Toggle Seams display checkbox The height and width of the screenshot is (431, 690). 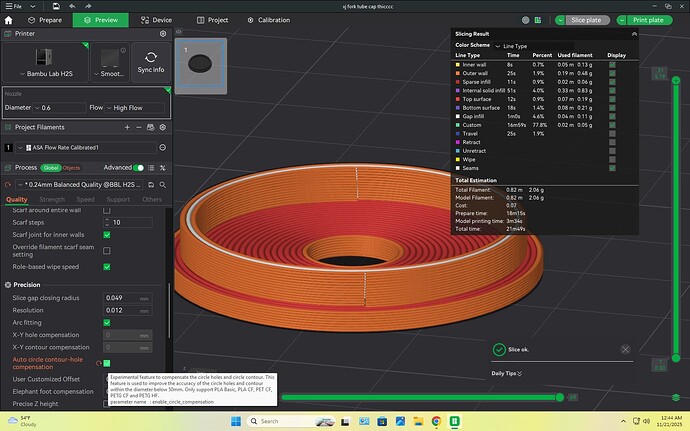612,168
